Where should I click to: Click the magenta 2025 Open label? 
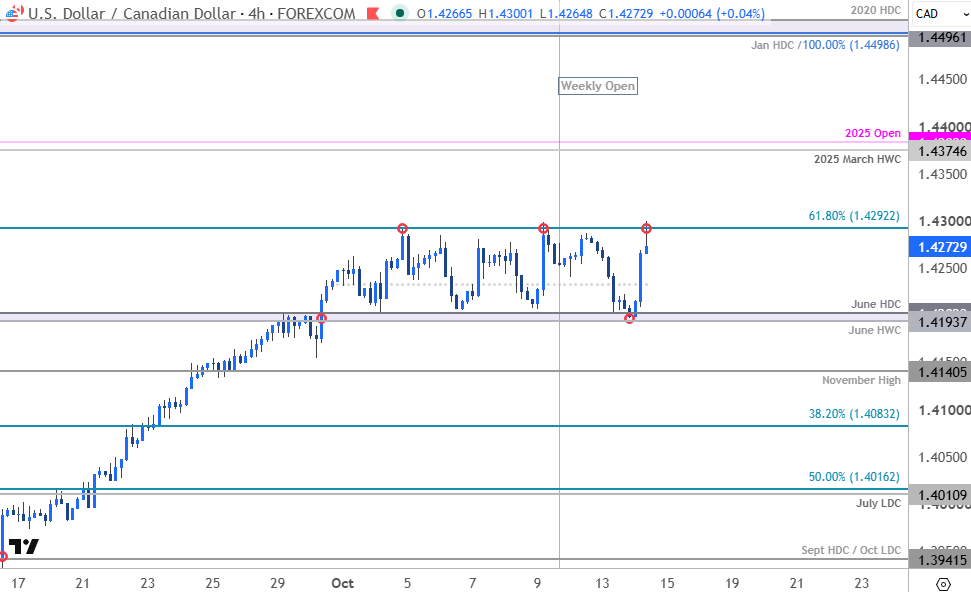pos(873,133)
